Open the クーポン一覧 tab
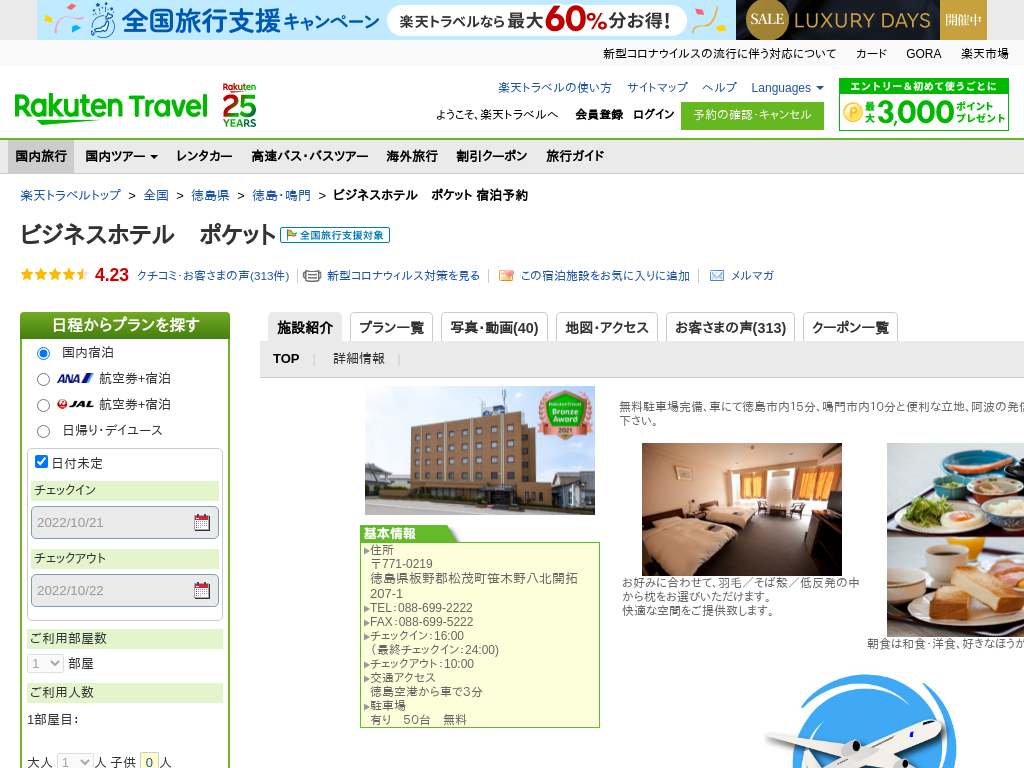 [850, 327]
